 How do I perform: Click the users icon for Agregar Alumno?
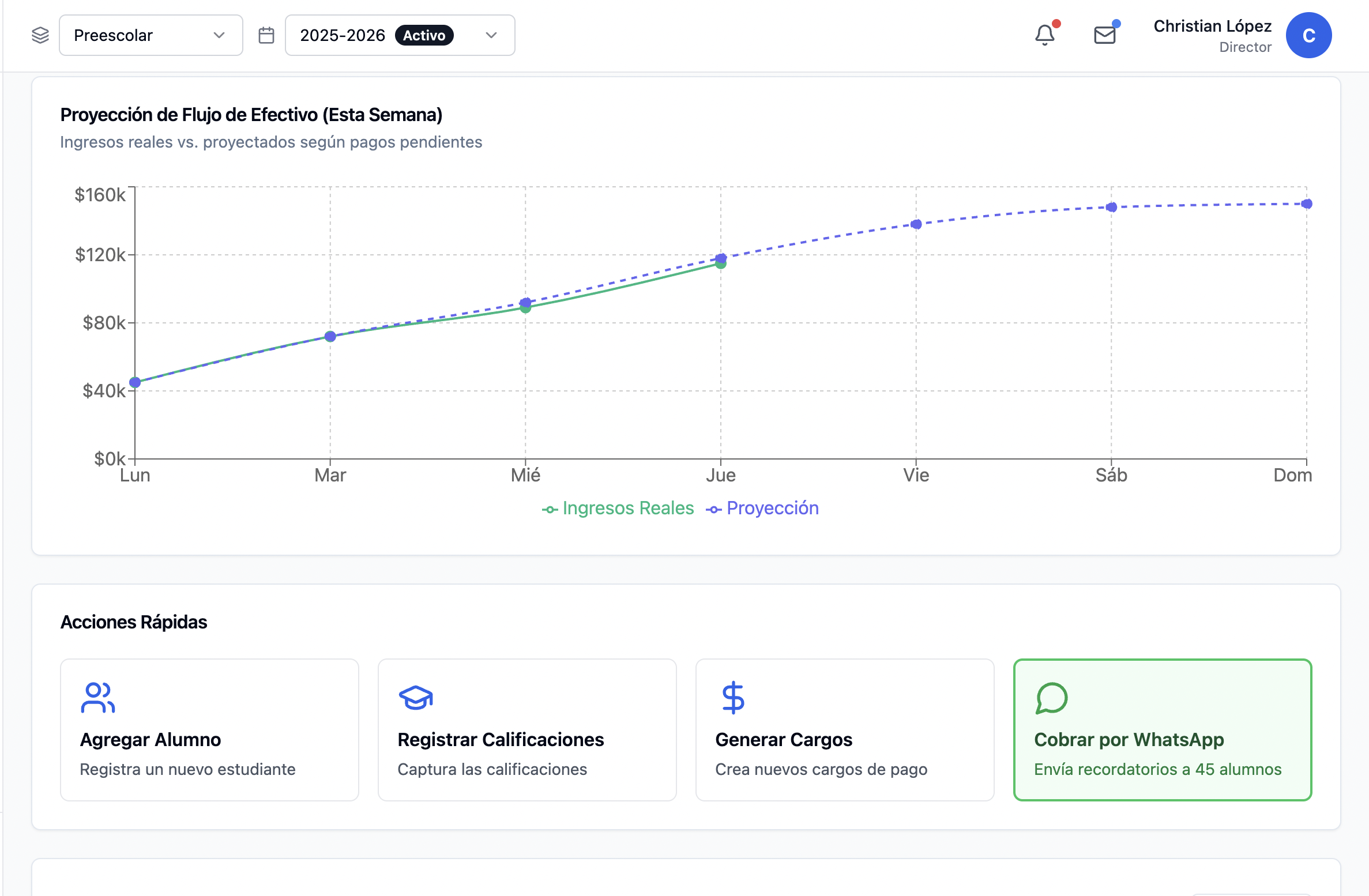(x=97, y=698)
